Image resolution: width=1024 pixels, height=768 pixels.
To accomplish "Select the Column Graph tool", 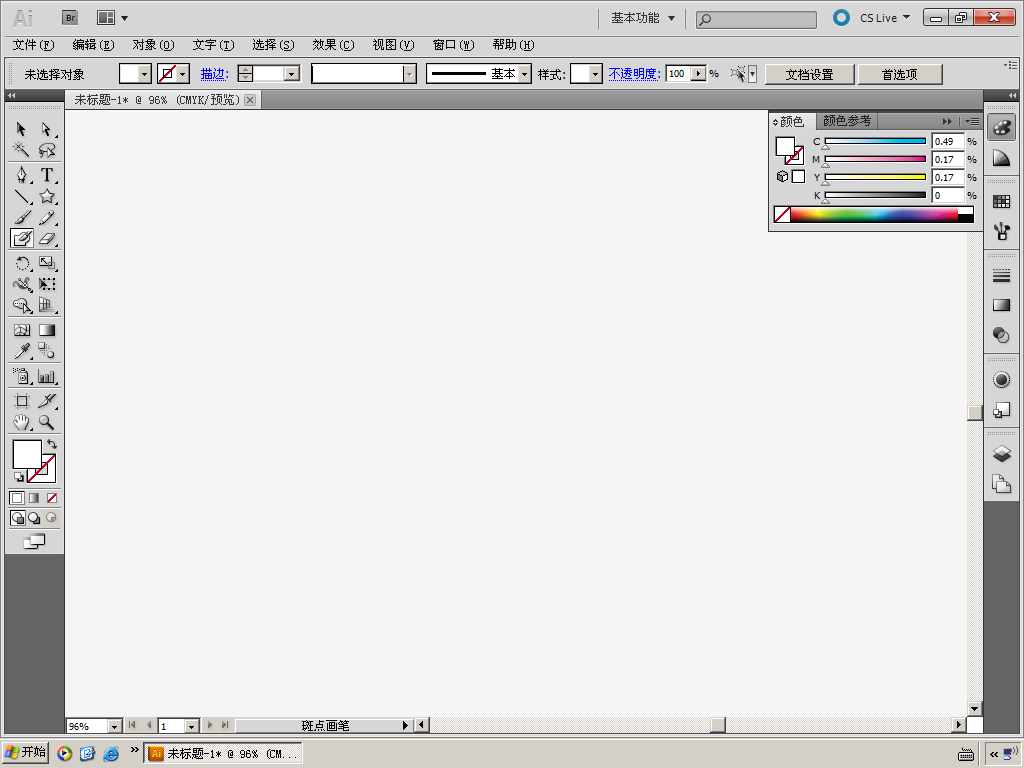I will (x=46, y=376).
